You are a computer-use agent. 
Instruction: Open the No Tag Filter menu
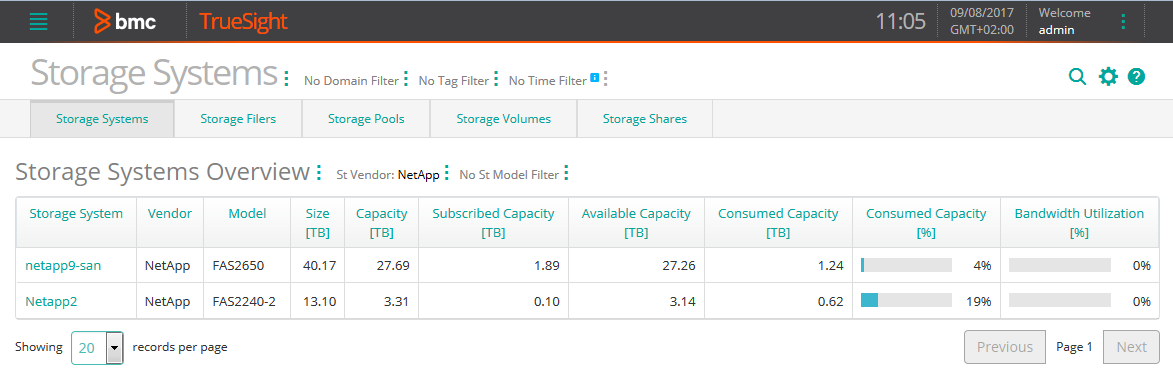pyautogui.click(x=495, y=78)
